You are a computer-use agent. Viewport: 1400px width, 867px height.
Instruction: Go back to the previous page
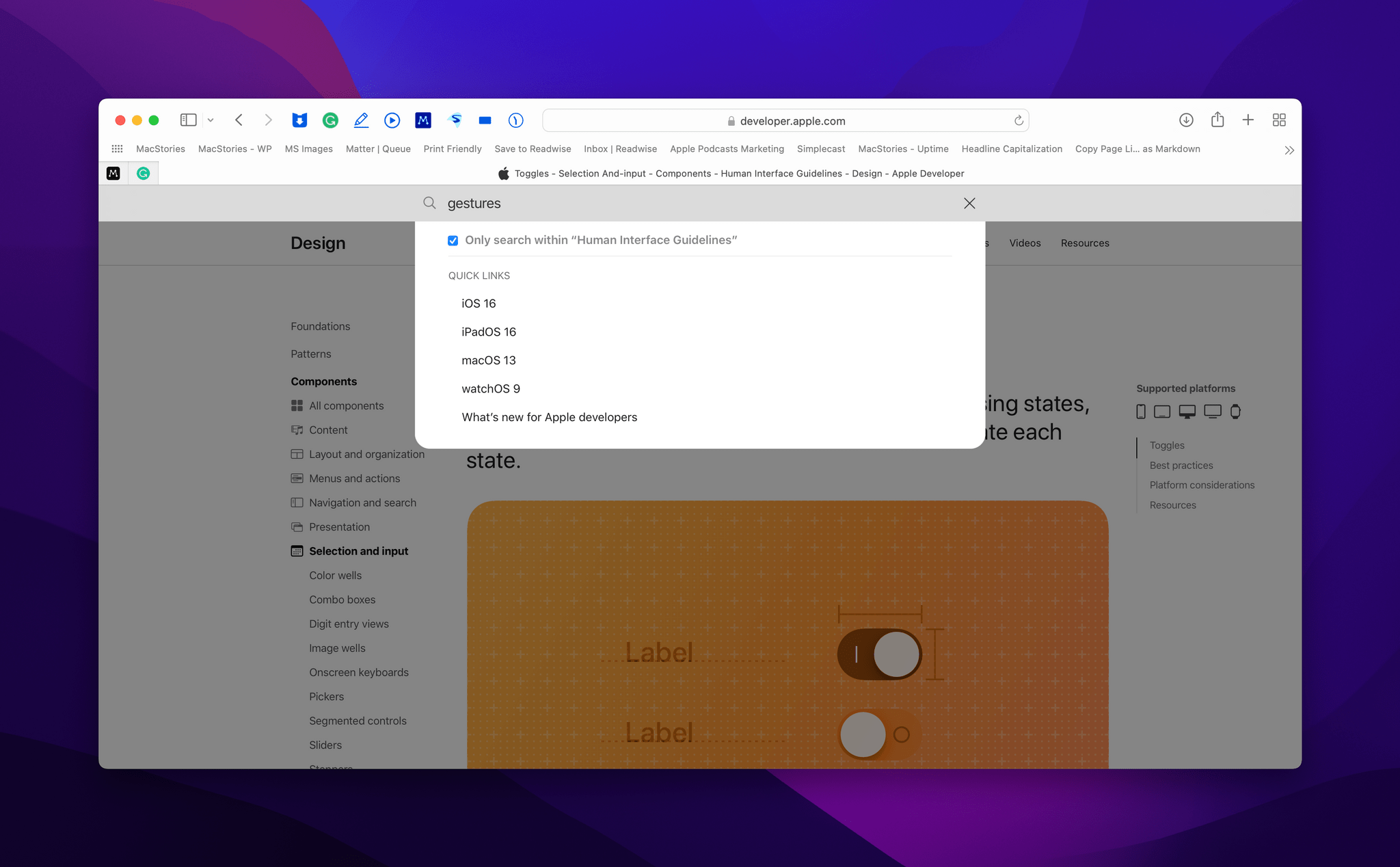pos(239,120)
